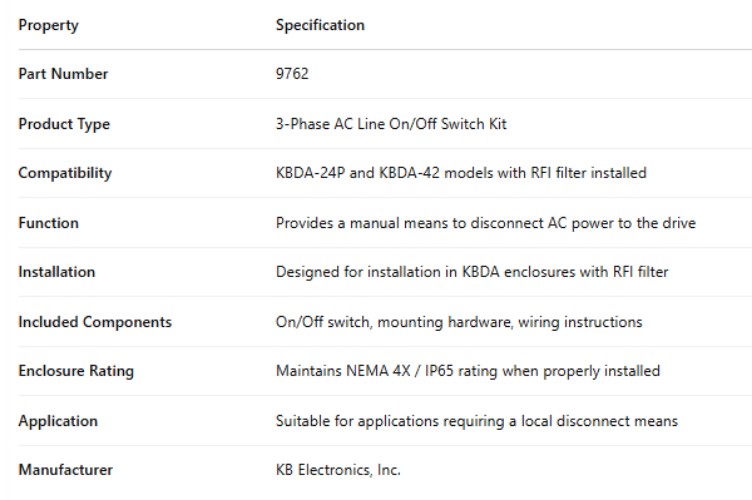Select the Product Type label
752x500 pixels.
[x=64, y=124]
